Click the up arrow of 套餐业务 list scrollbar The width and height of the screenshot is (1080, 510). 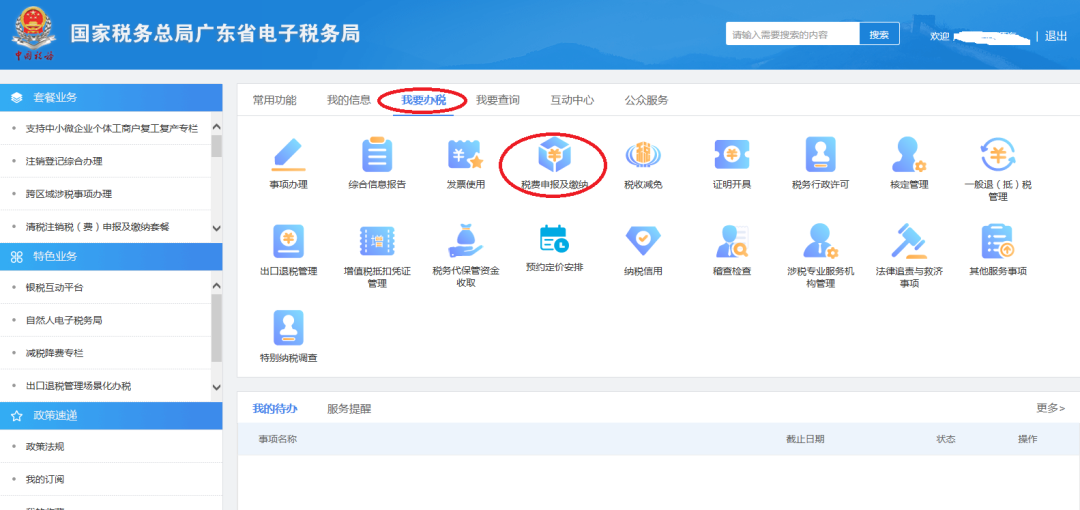point(216,127)
